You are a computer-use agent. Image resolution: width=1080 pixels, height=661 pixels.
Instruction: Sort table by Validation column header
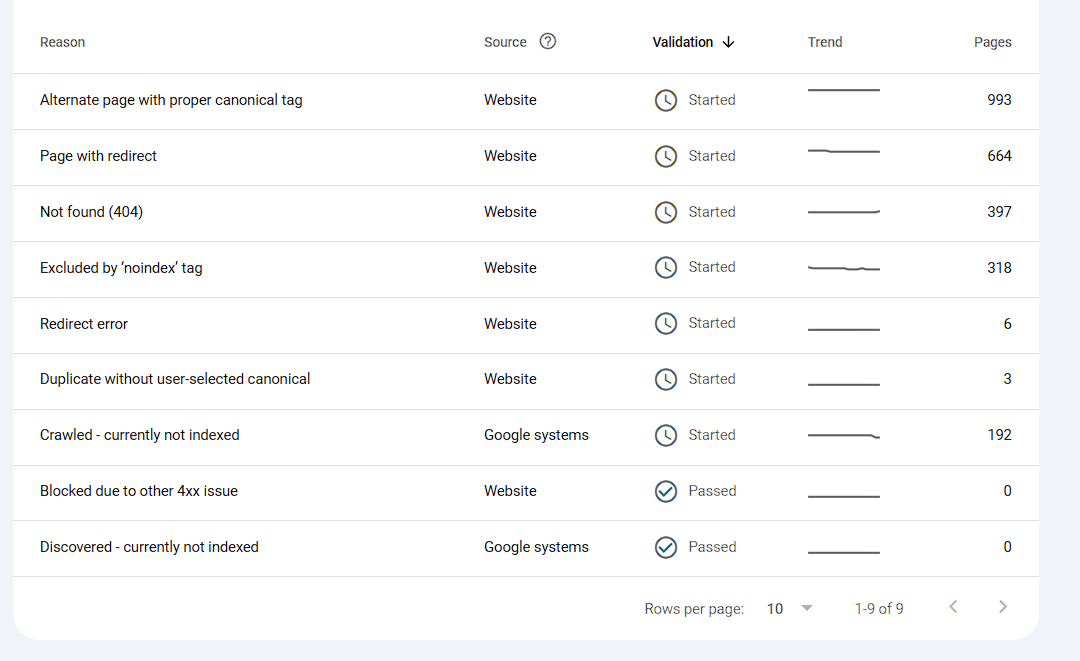[x=683, y=42]
